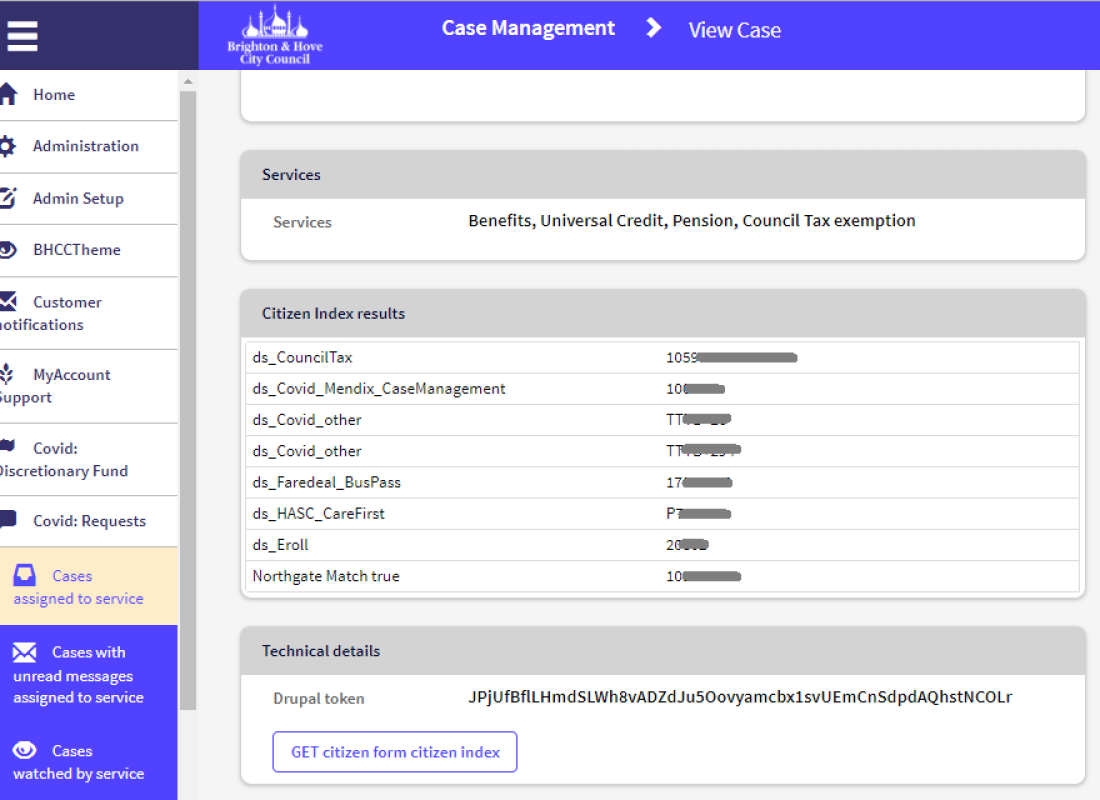Click the Home house icon
Screen dimensions: 1100x800
8,94
